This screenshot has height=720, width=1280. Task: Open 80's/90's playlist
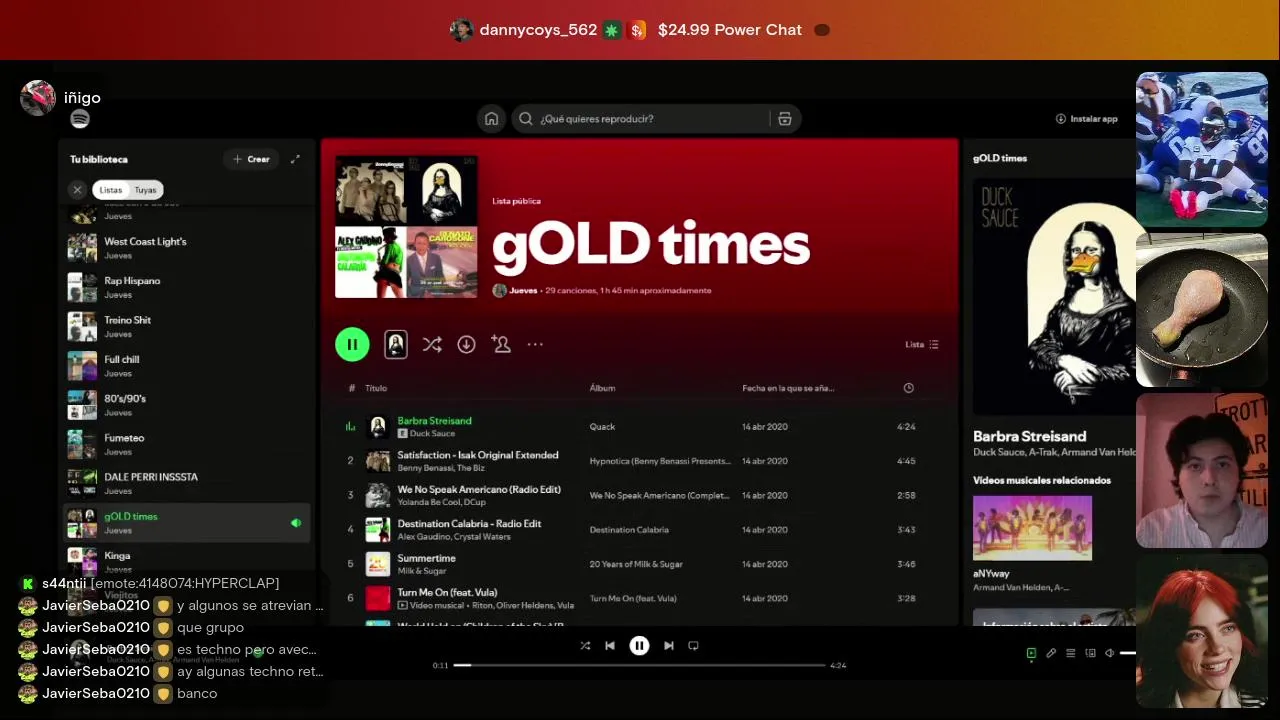[187, 405]
